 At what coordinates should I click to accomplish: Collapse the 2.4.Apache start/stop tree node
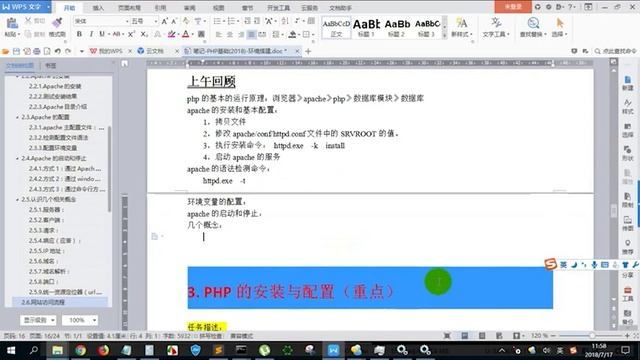pos(18,158)
